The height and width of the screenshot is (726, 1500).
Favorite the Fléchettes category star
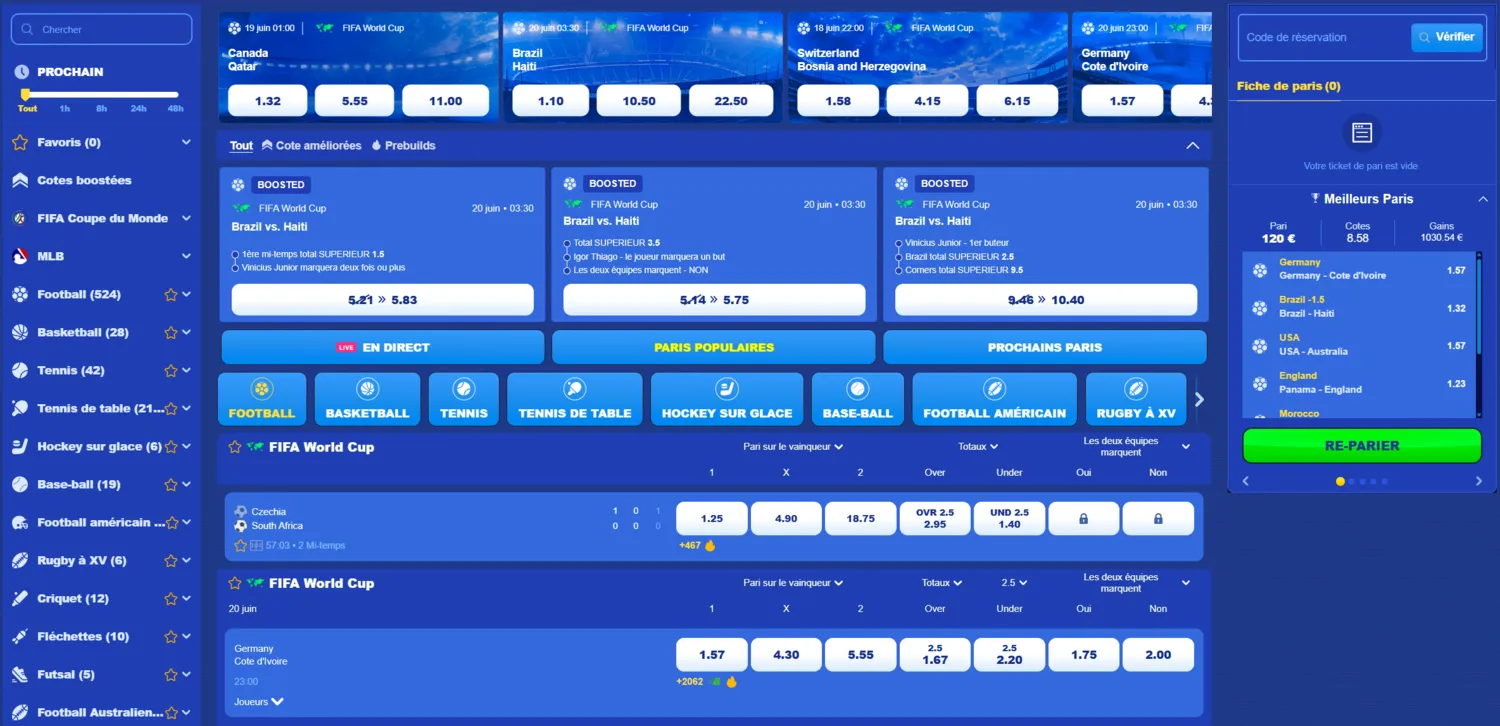tap(171, 637)
